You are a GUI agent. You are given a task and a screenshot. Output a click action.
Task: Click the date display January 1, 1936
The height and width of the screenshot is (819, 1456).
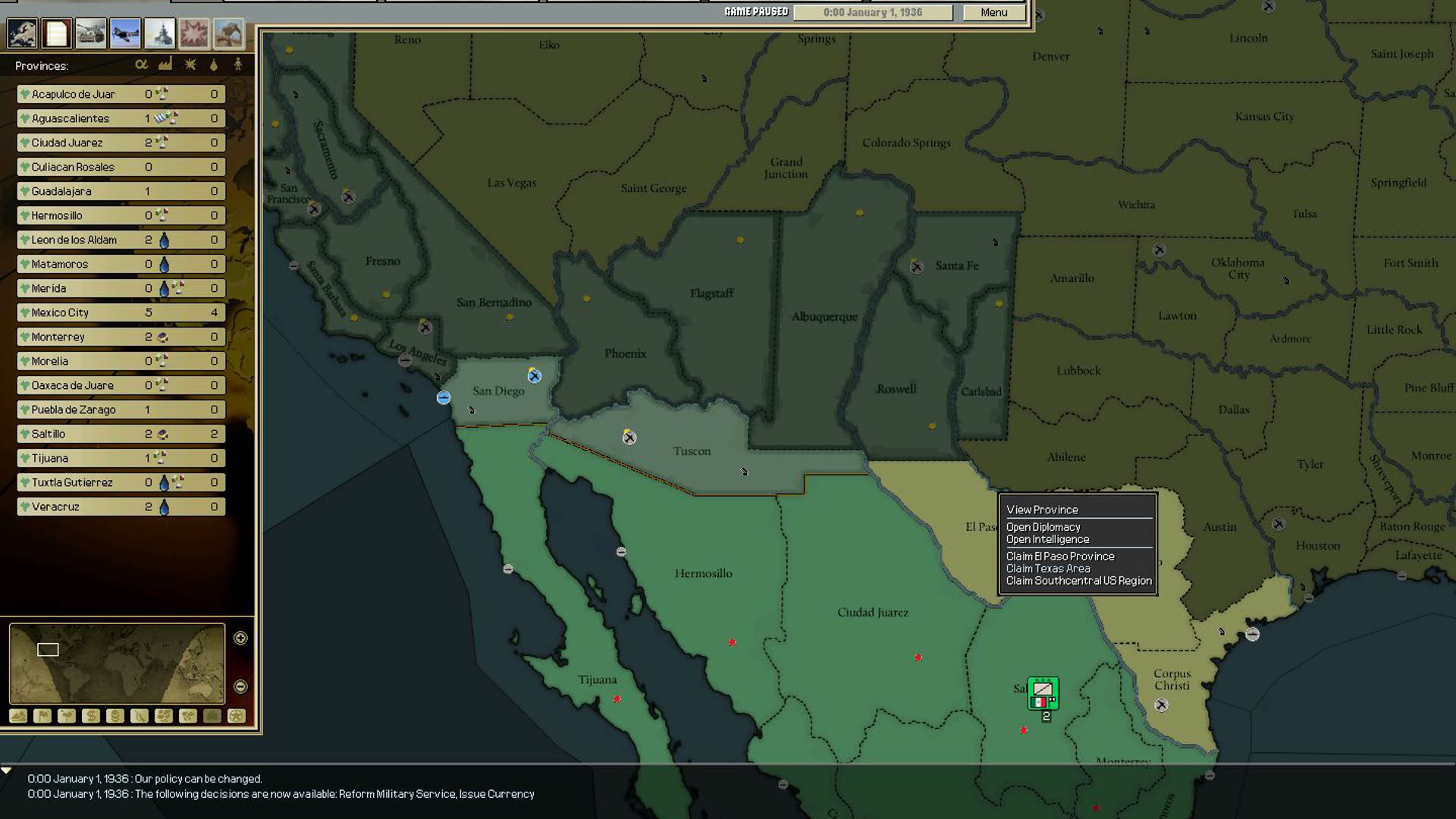click(873, 12)
